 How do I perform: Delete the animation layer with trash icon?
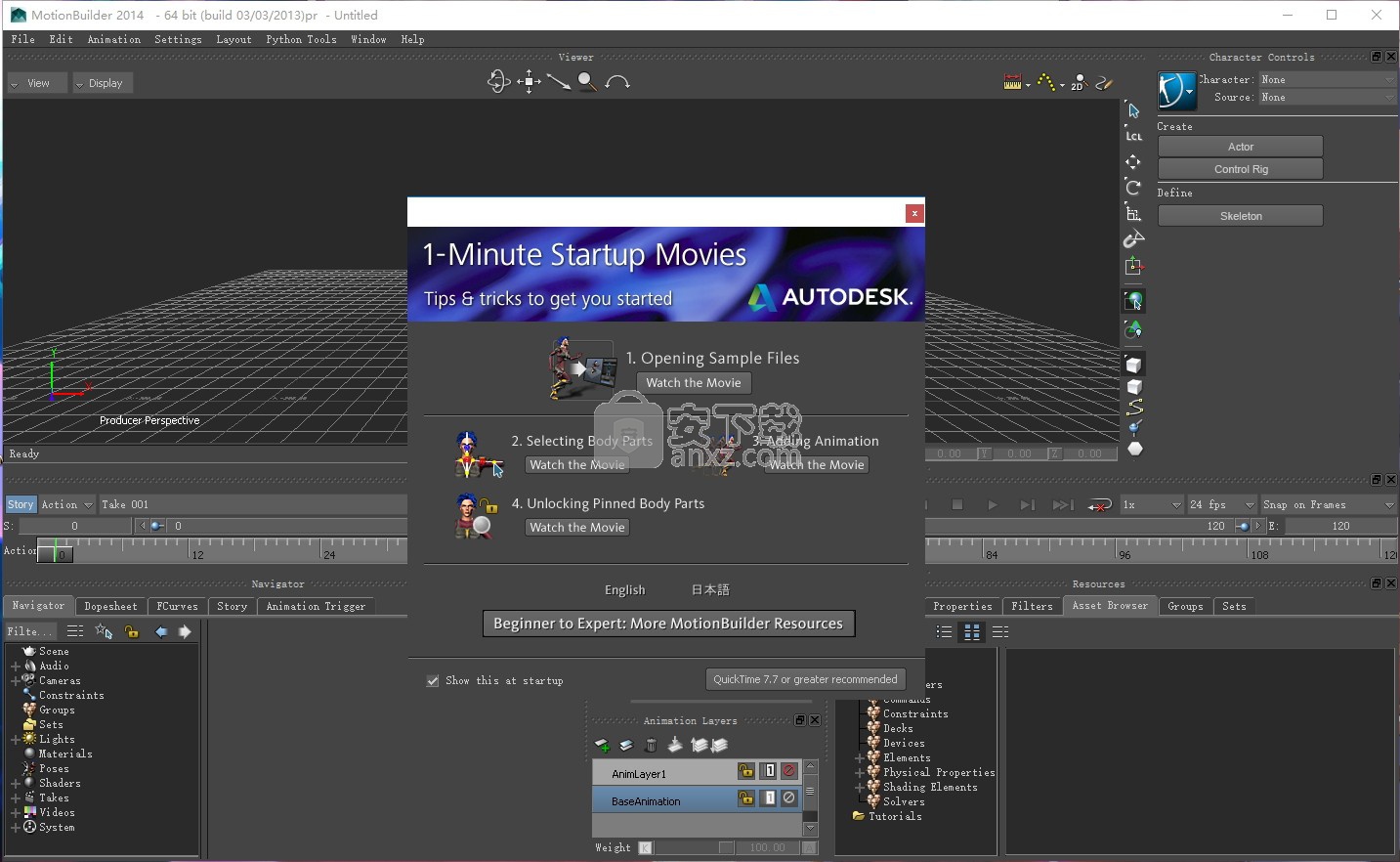click(x=651, y=745)
